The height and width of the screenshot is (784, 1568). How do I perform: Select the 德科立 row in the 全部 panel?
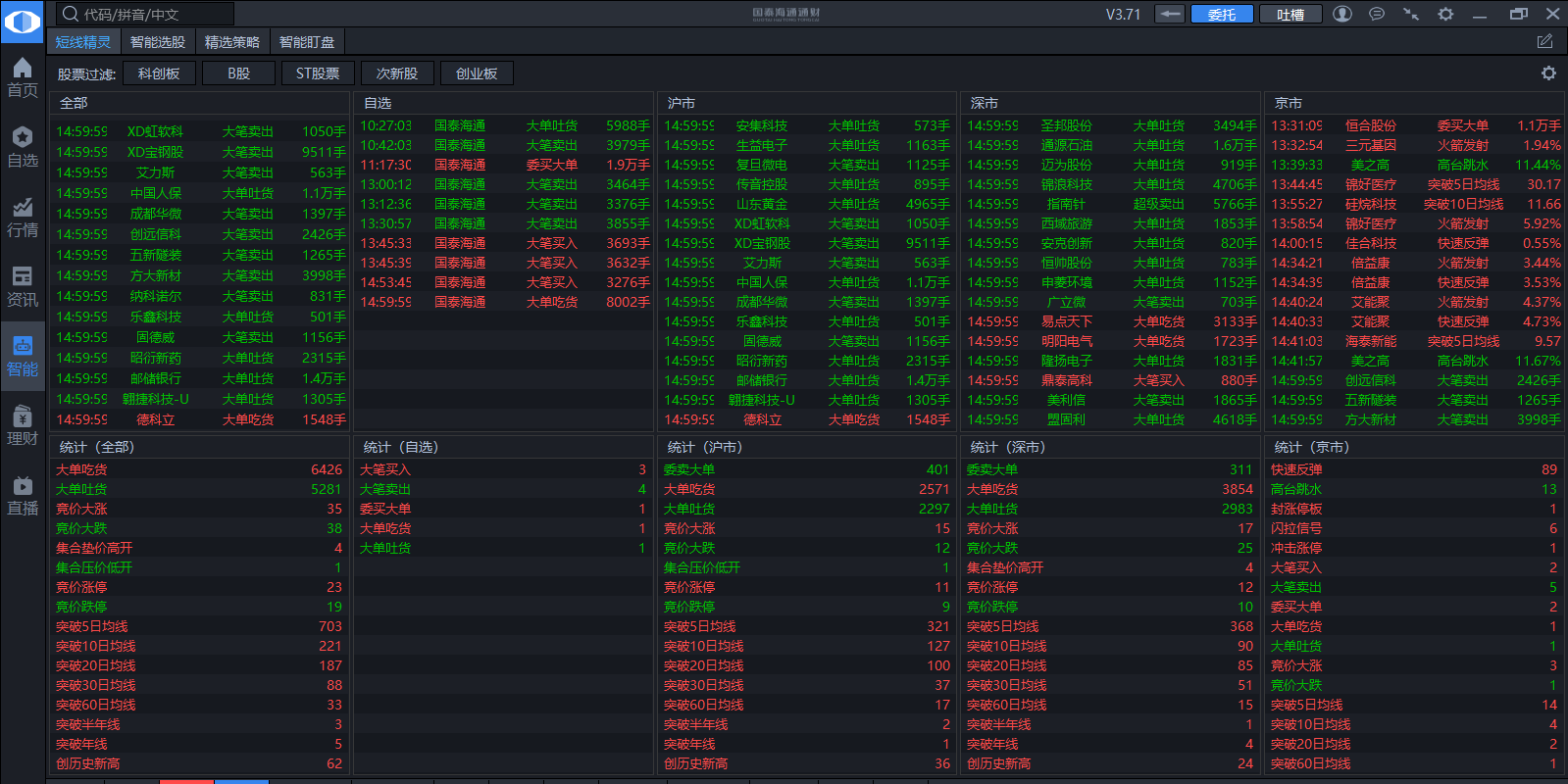(x=200, y=419)
